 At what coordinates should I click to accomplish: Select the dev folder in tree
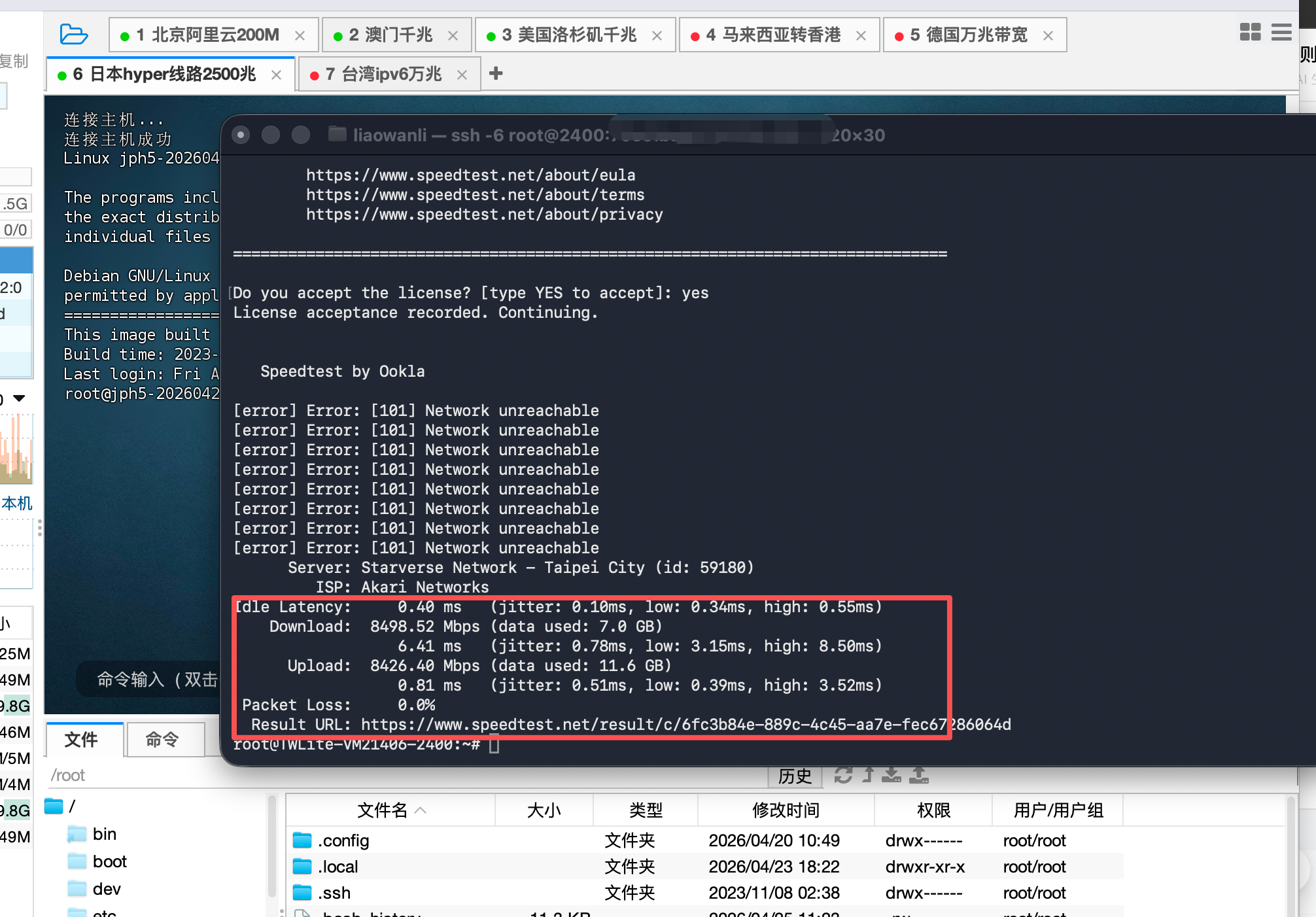click(x=94, y=889)
